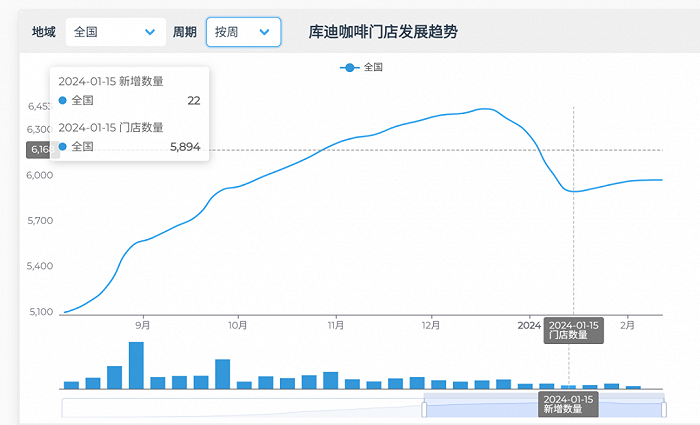The width and height of the screenshot is (700, 425).
Task: Toggle the 全国 legend series marker
Action: coord(350,67)
